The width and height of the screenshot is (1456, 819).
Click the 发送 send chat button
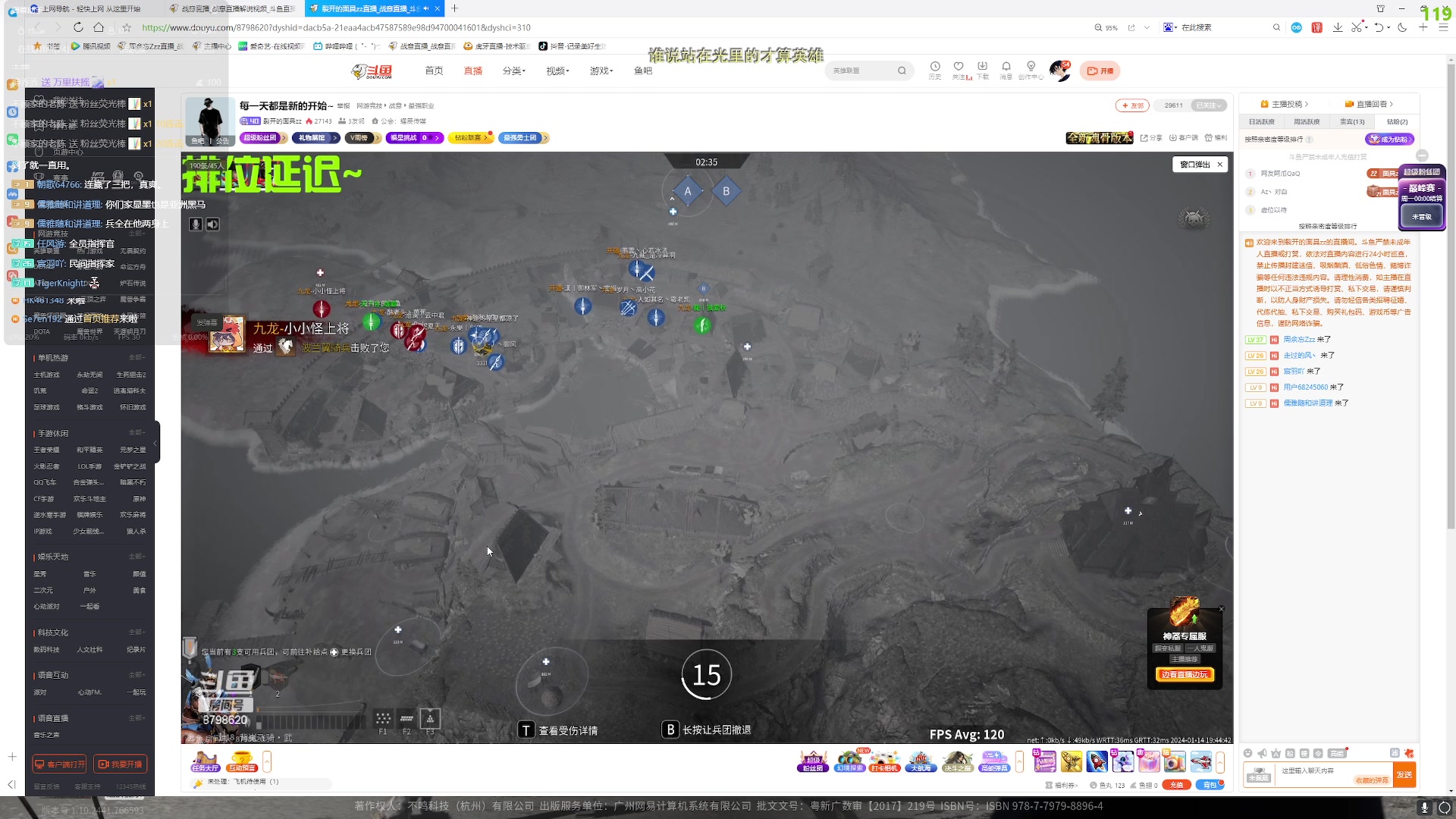tap(1404, 774)
